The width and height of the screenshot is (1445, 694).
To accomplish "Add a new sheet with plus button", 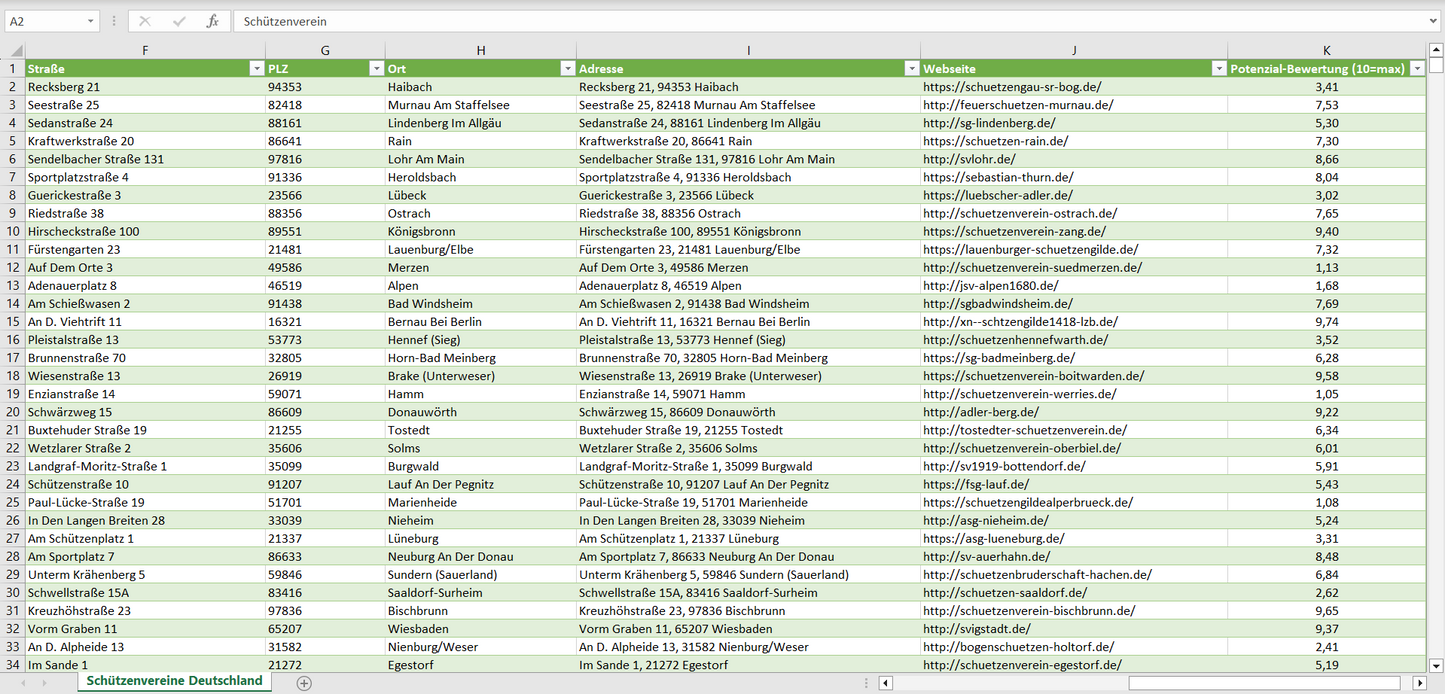I will click(304, 683).
